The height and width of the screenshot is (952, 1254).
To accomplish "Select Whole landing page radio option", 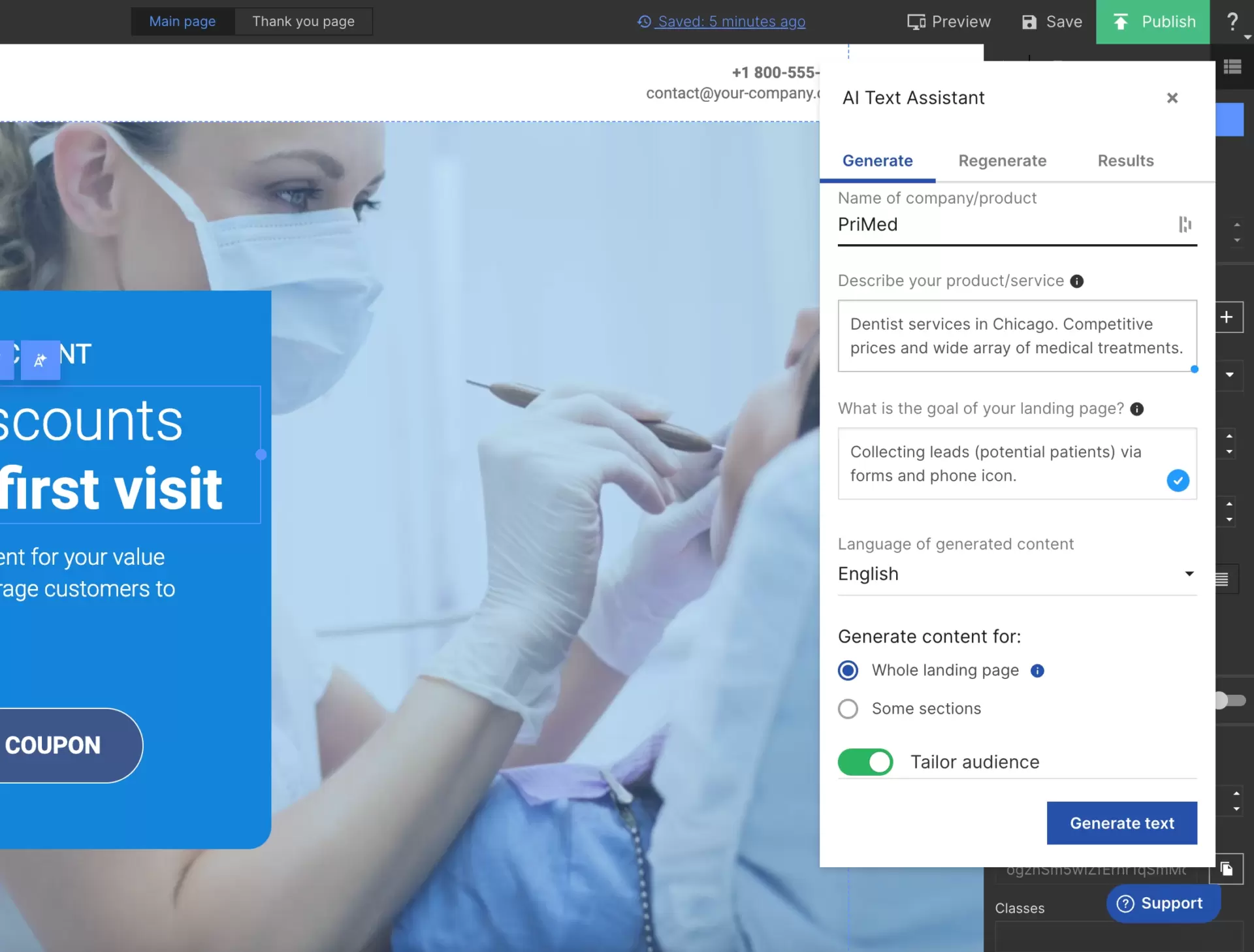I will [x=848, y=671].
